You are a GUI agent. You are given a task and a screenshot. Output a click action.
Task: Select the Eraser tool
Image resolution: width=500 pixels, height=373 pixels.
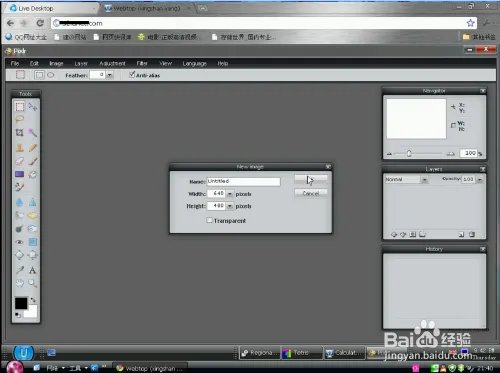pos(20,161)
